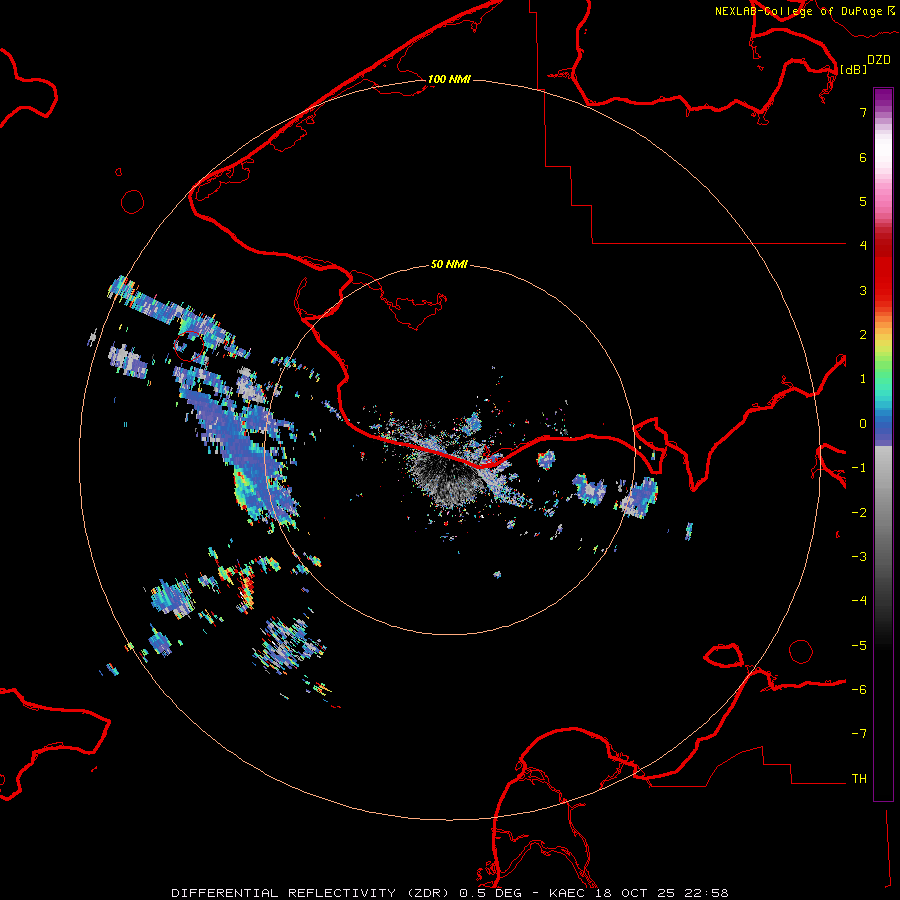The width and height of the screenshot is (900, 900).
Task: Click the -3 value on the color scale
Action: 859,557
